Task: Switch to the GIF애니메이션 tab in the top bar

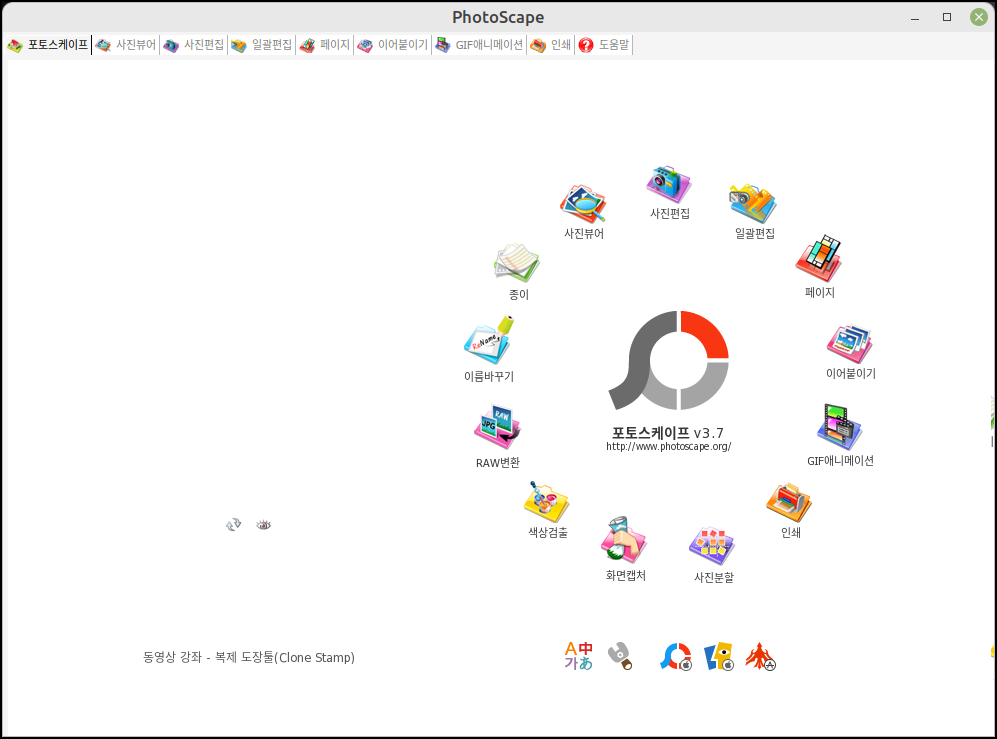Action: [x=479, y=45]
